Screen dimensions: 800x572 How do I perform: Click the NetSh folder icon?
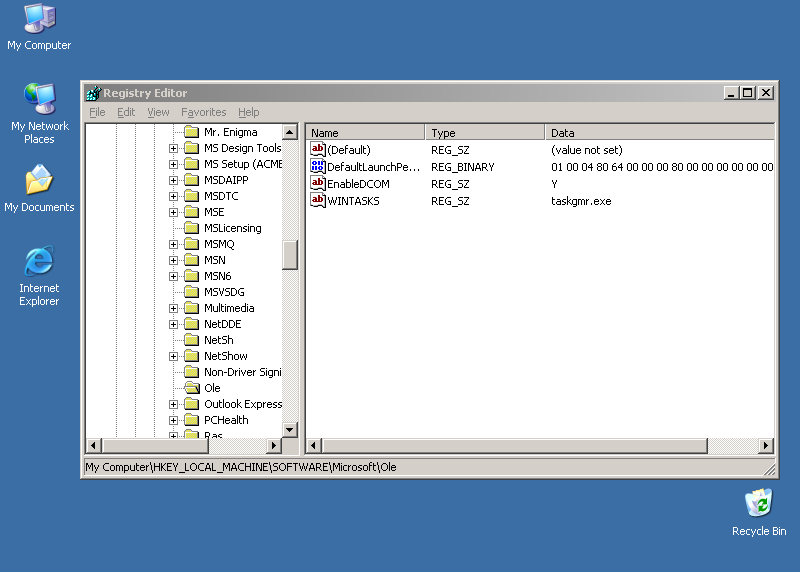[x=191, y=340]
